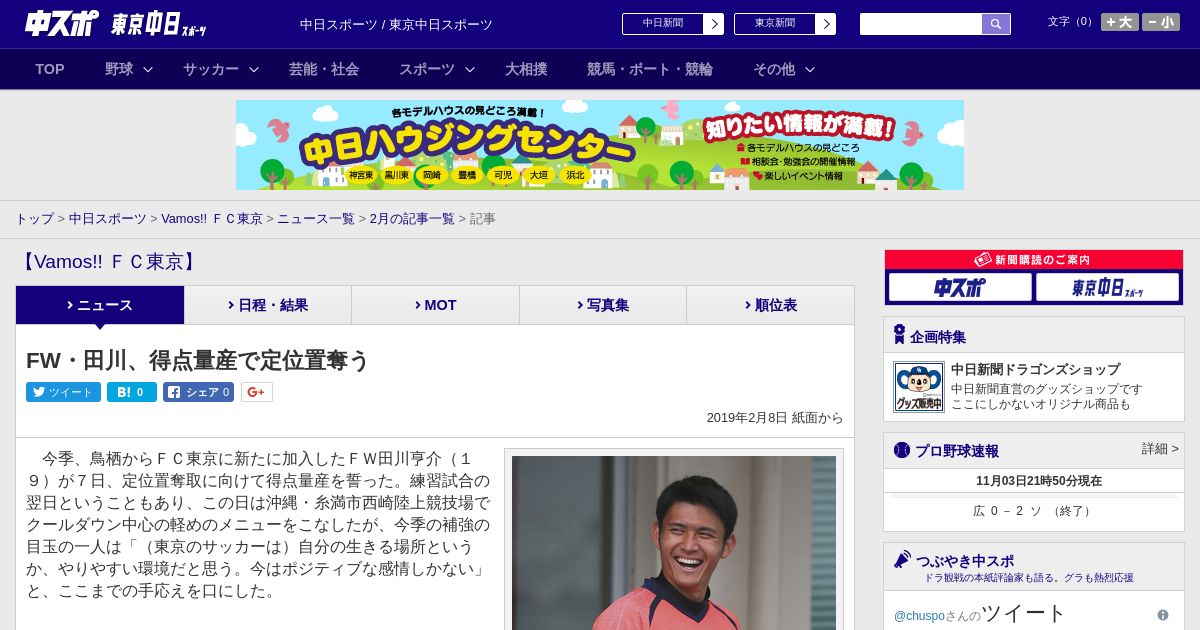Click the Twitter widget info icon

1163,615
